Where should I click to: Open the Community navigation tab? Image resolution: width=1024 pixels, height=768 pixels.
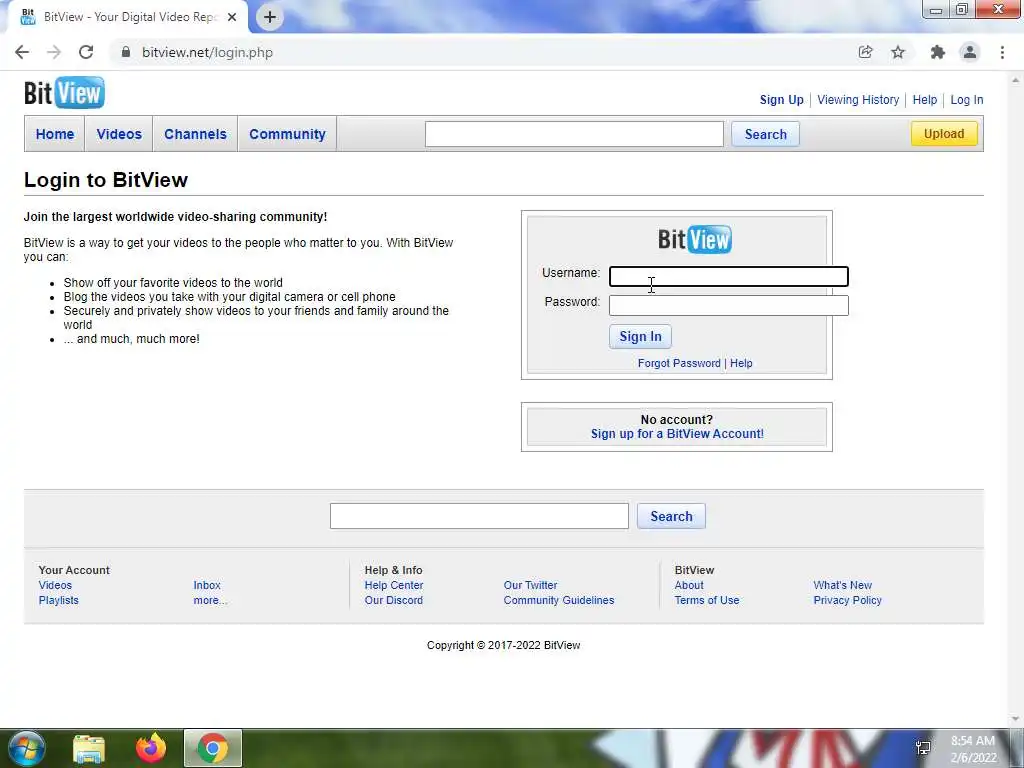(x=287, y=134)
